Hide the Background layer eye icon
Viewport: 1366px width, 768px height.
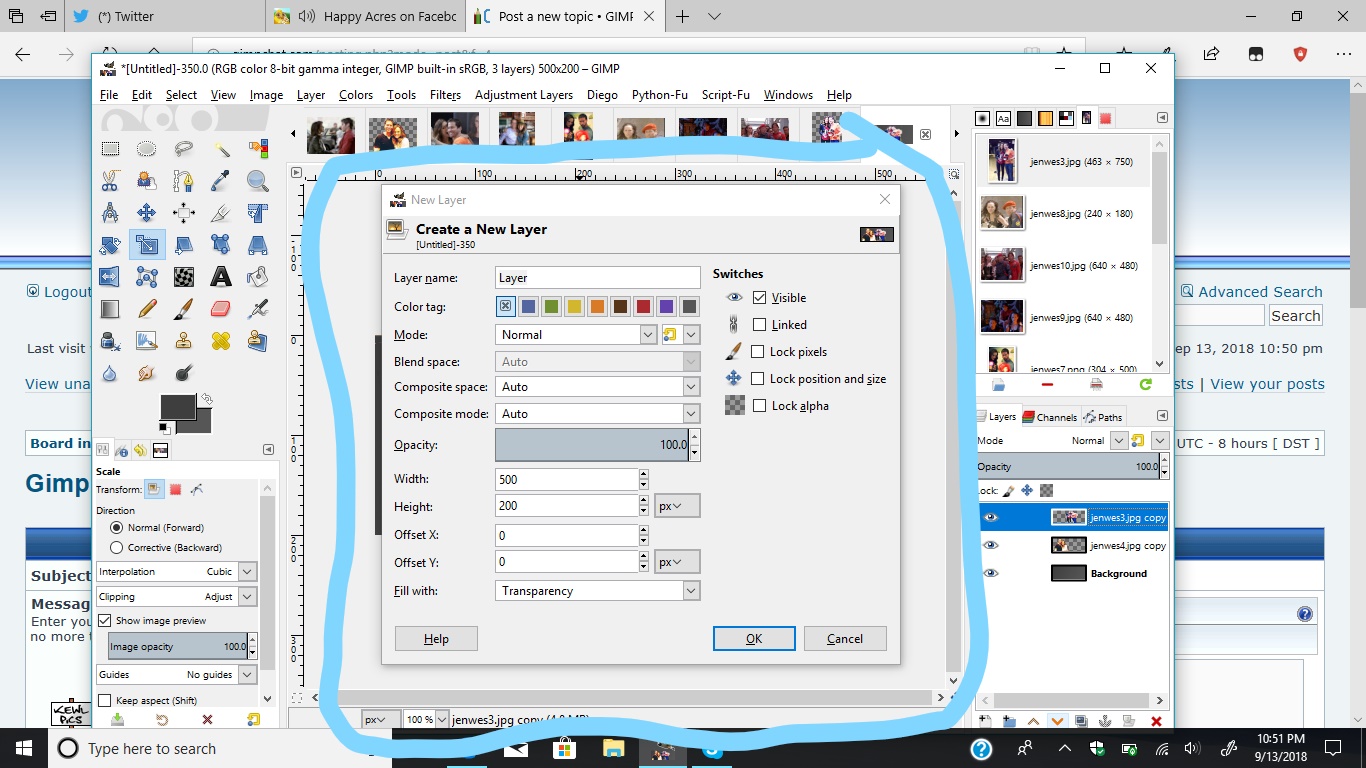coord(991,573)
